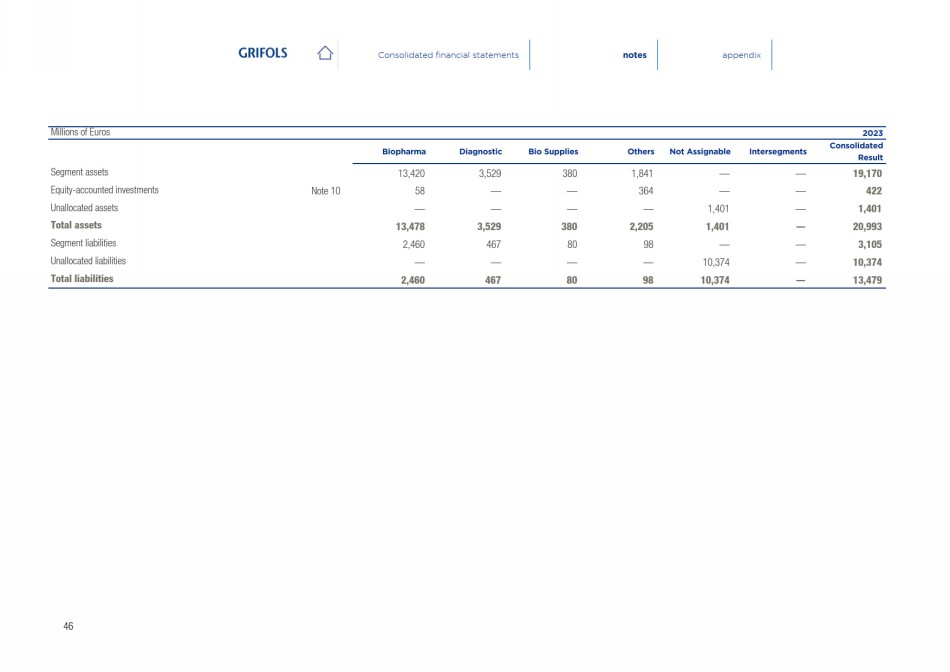Select the Diagnostic column header
The height and width of the screenshot is (672, 950).
[x=480, y=152]
